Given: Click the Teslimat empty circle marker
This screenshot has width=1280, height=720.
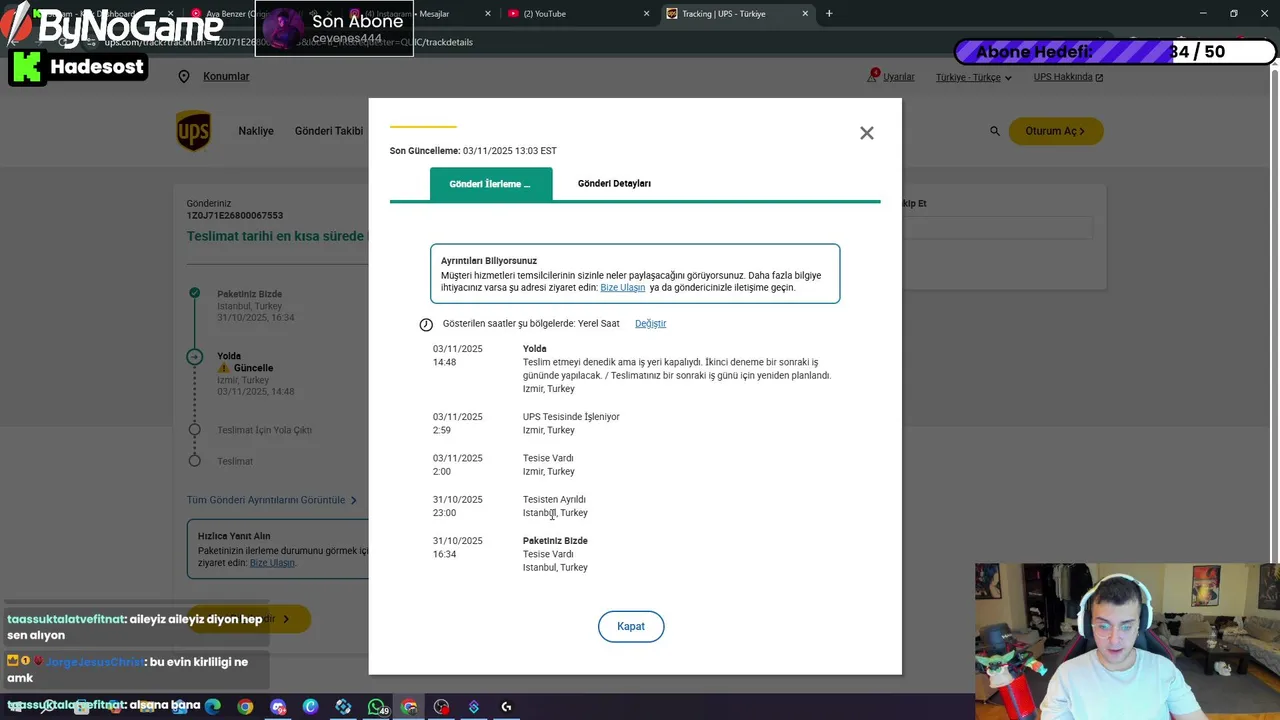Looking at the screenshot, I should coord(195,461).
